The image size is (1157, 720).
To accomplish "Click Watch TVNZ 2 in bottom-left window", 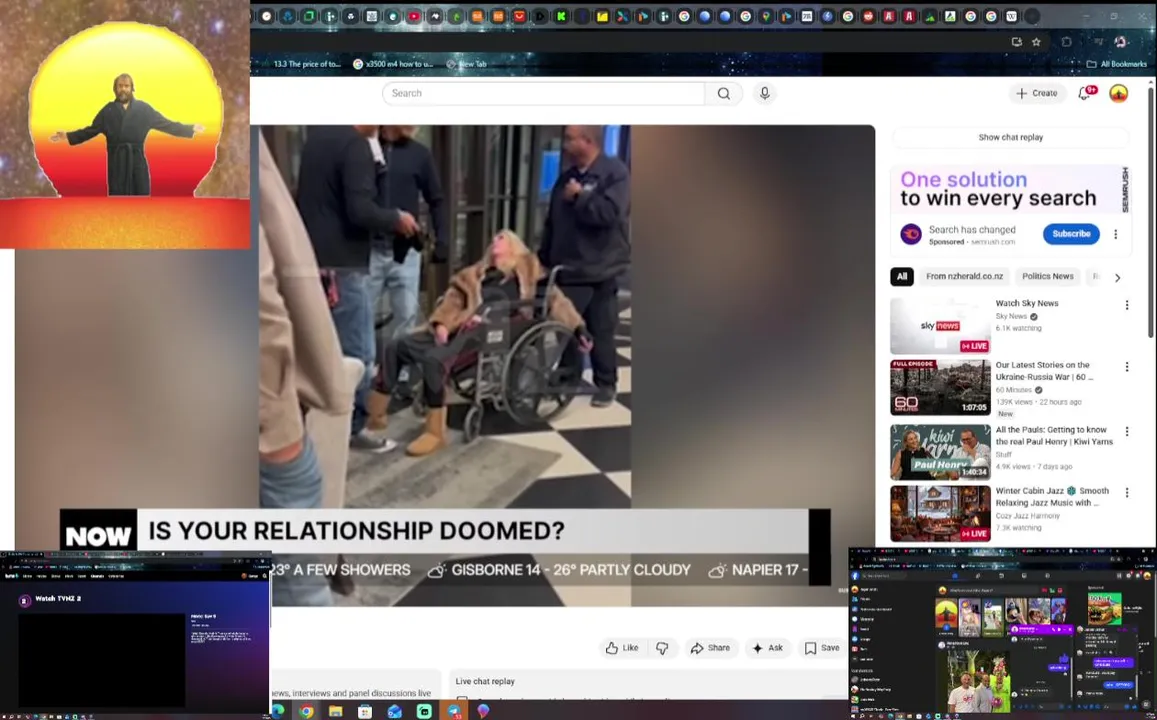I will pos(58,599).
